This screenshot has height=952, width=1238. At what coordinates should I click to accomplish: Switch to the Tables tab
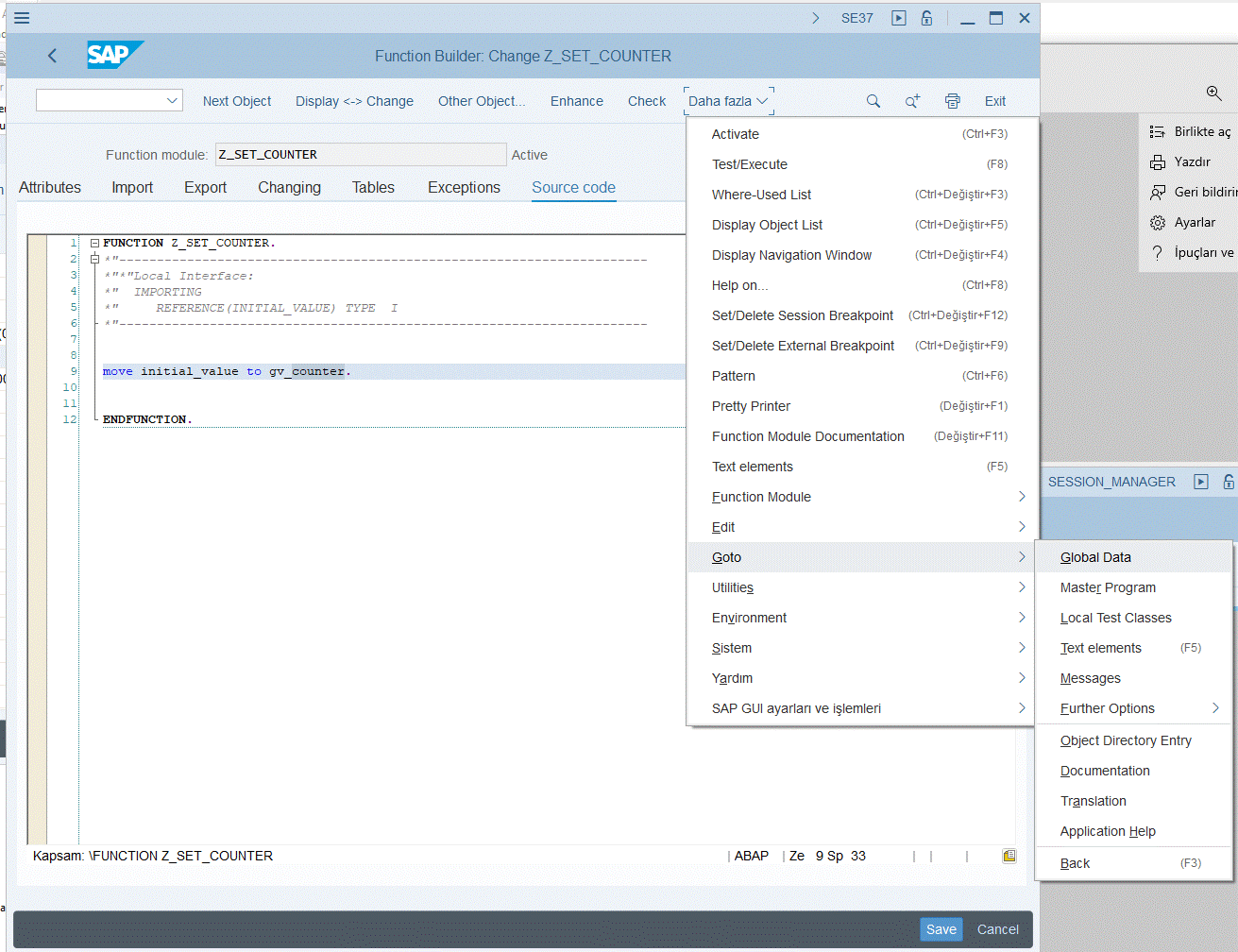[x=373, y=187]
